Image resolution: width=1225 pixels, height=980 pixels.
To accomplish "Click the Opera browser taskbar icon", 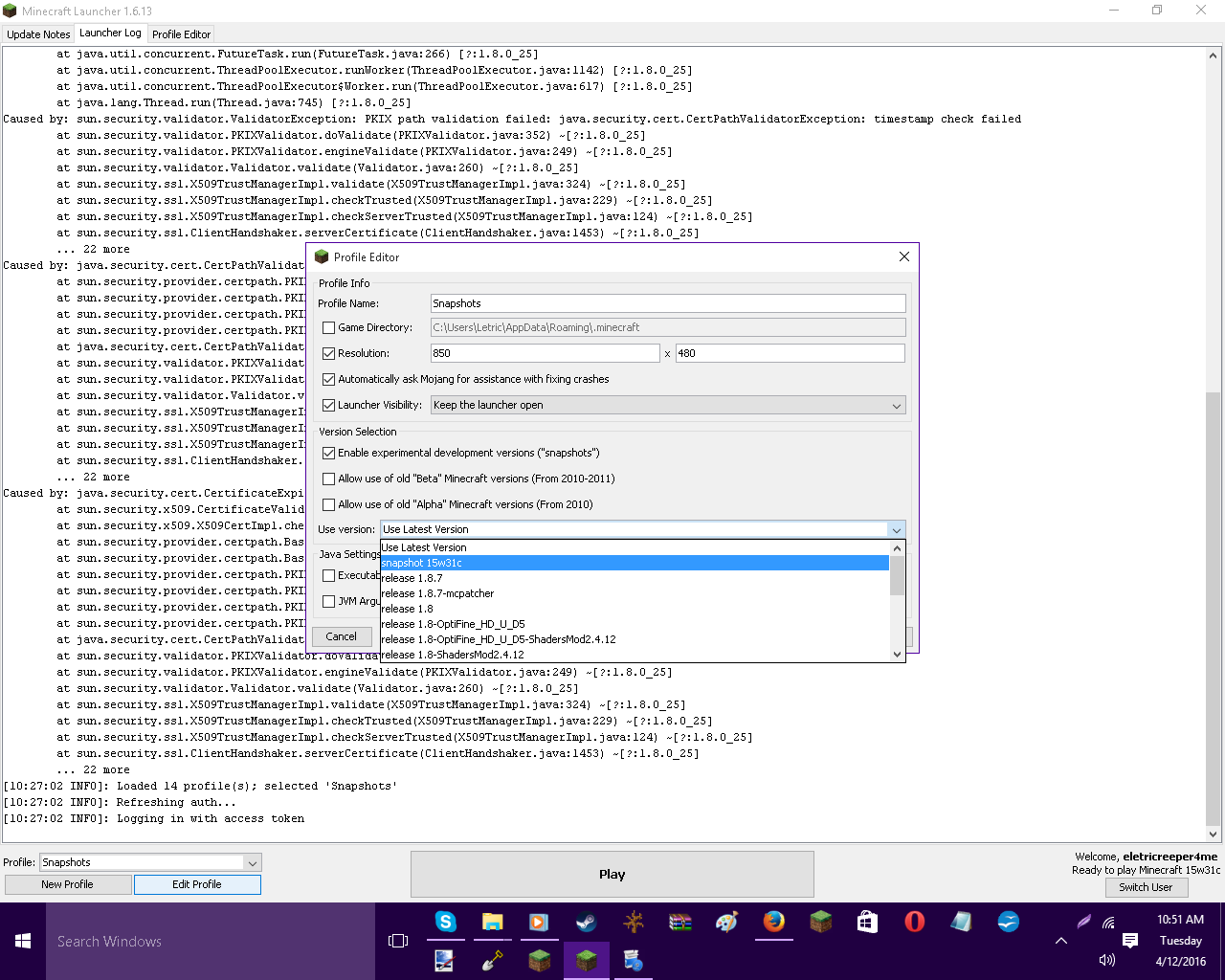I will point(914,922).
